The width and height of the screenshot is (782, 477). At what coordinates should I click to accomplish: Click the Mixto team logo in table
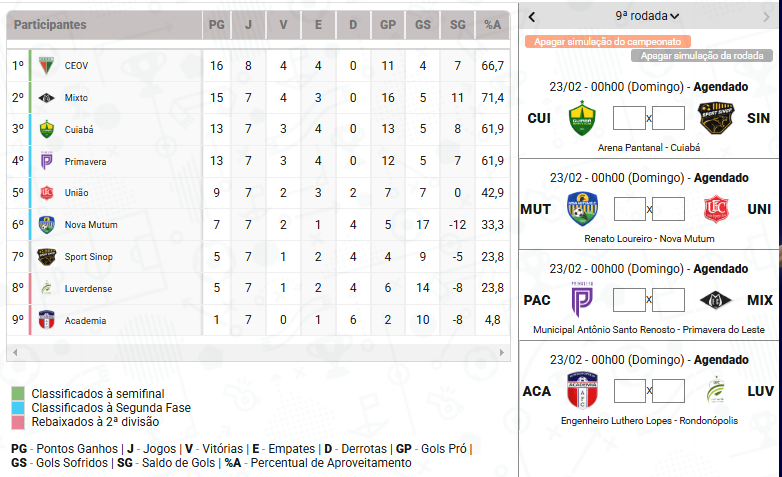[46, 98]
